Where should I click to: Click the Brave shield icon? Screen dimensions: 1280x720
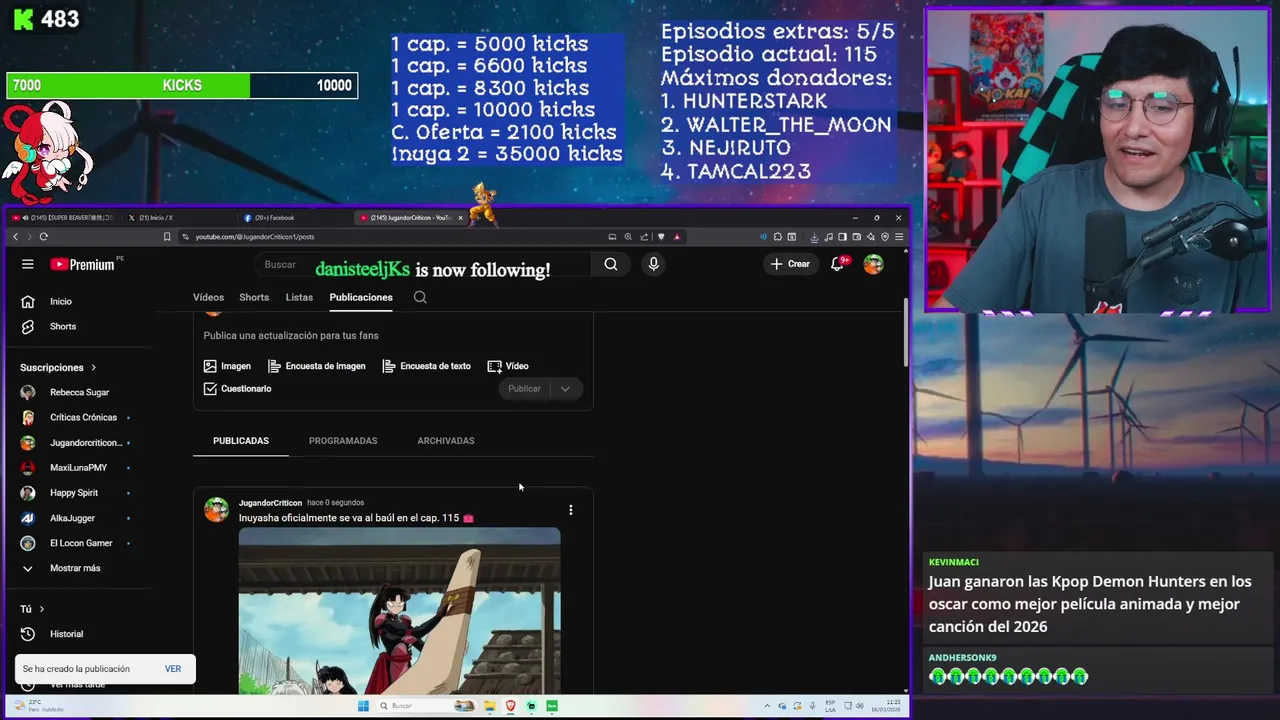(x=660, y=237)
